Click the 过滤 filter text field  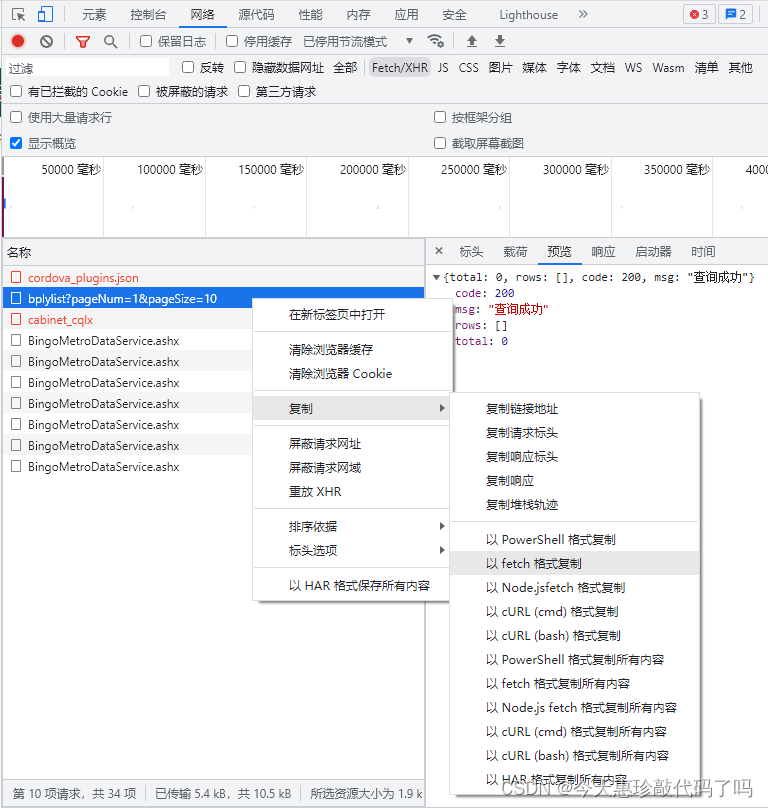tap(88, 68)
